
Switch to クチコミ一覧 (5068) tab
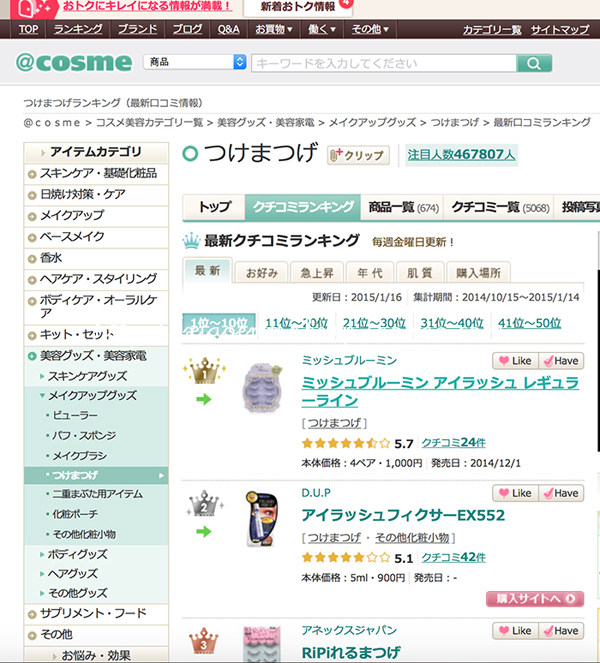click(x=500, y=207)
